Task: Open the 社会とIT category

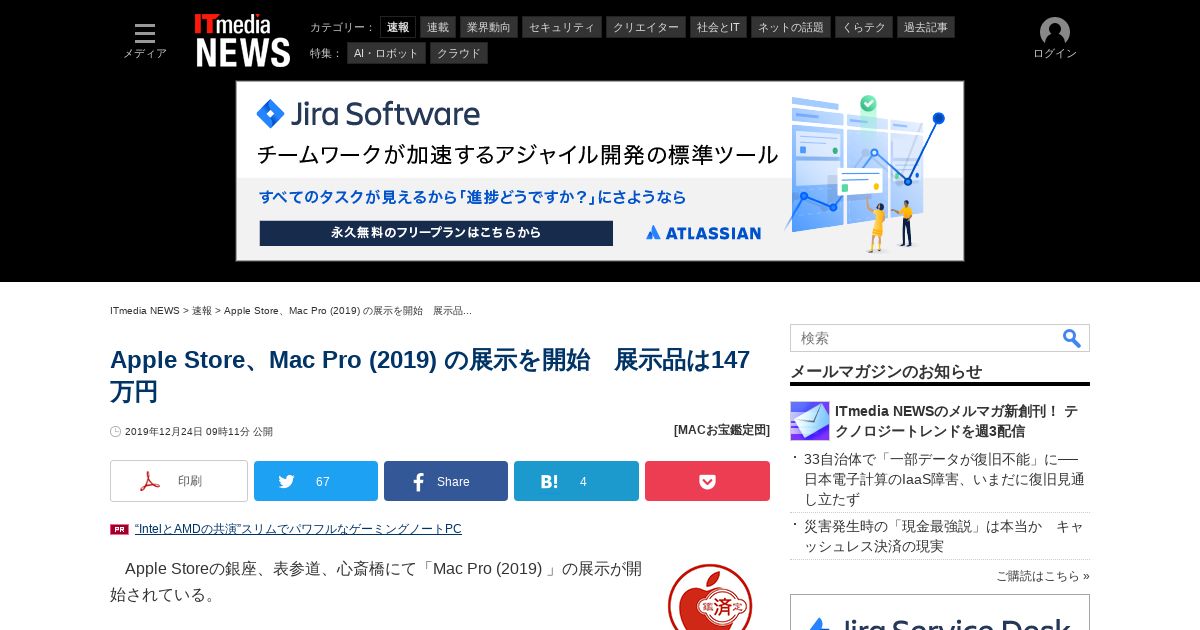Action: pos(718,27)
